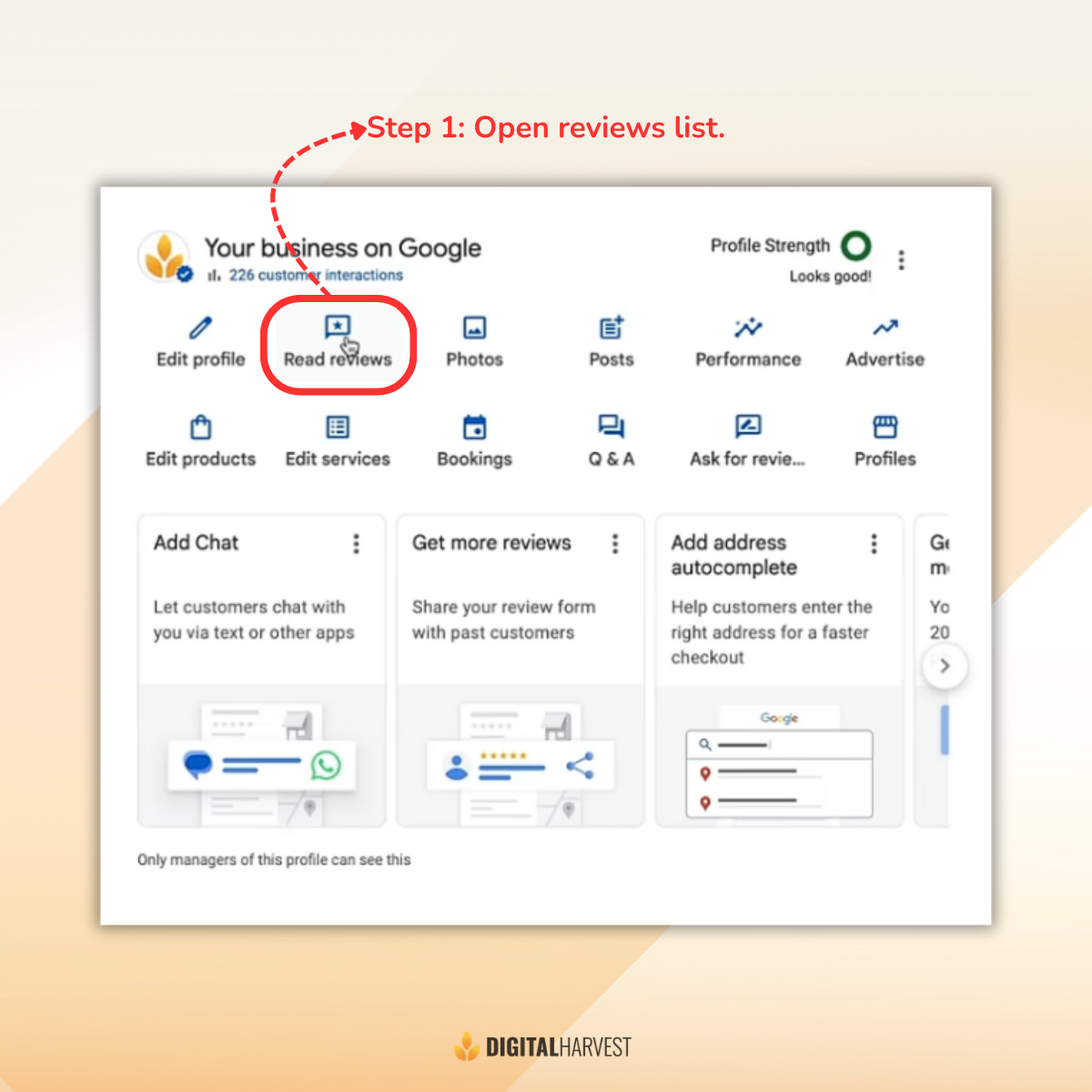Open the Bookings calendar icon
1092x1092 pixels.
coord(474,427)
